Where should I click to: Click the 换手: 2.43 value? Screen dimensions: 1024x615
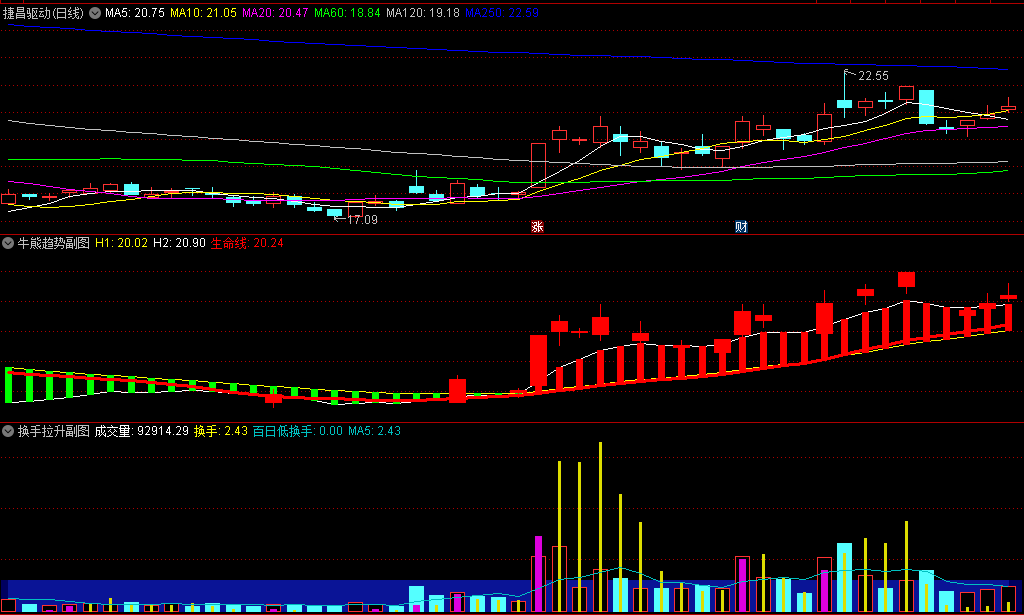point(221,431)
